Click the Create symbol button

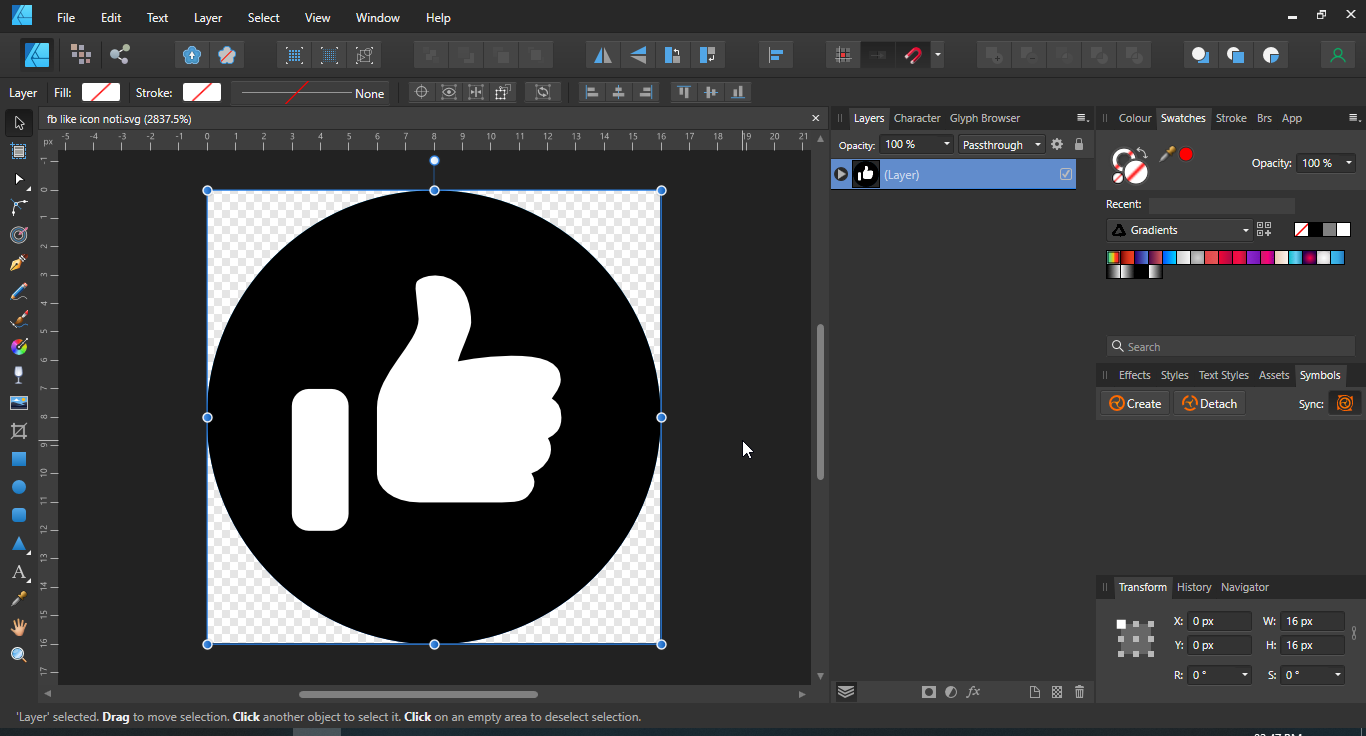click(1135, 403)
